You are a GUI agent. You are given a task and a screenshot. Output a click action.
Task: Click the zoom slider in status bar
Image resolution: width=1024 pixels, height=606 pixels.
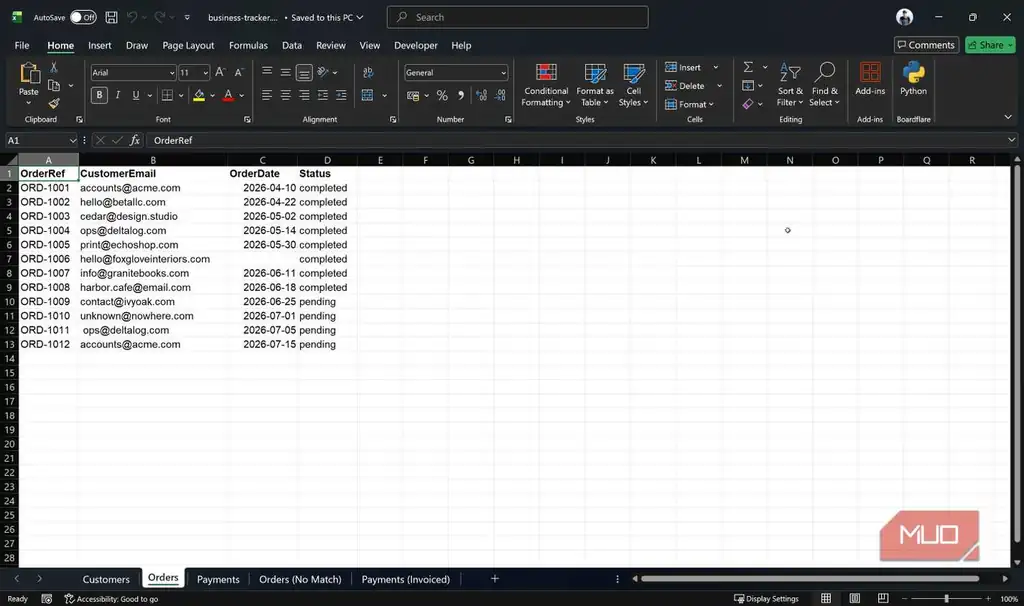click(946, 598)
